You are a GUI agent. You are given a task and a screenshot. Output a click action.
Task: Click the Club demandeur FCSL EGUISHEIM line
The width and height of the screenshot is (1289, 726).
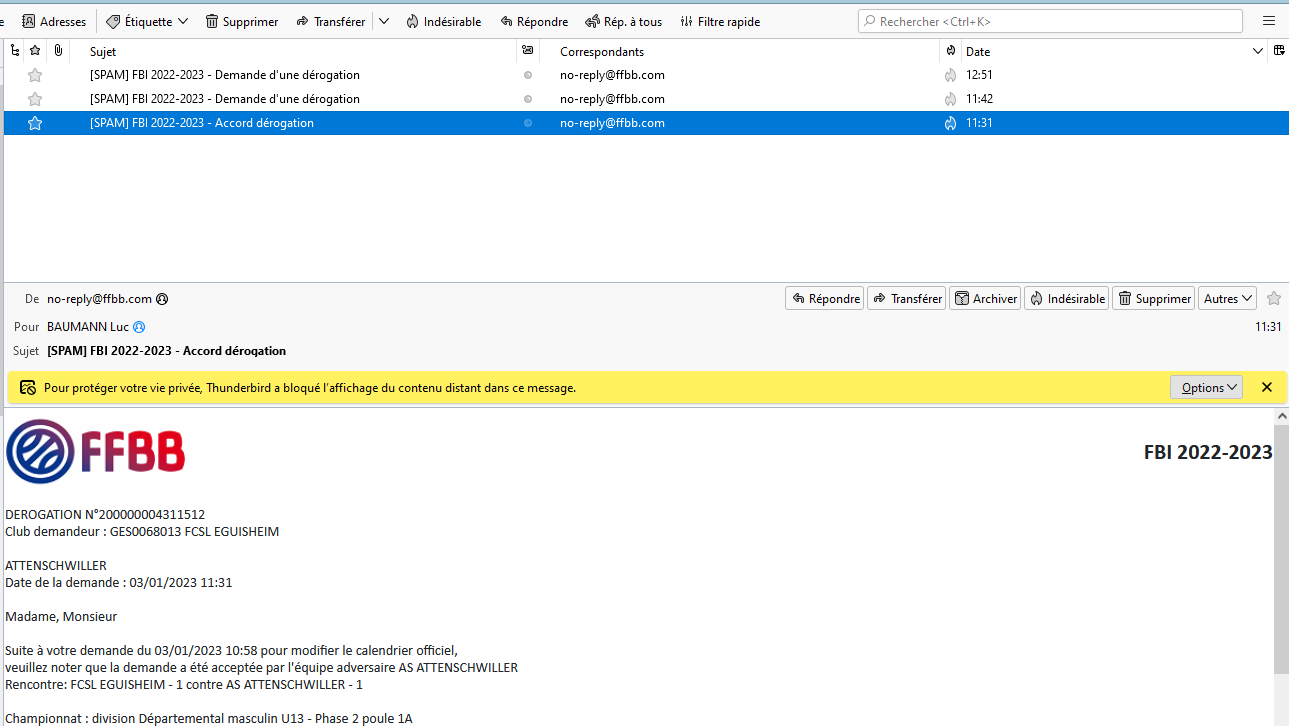(x=142, y=532)
